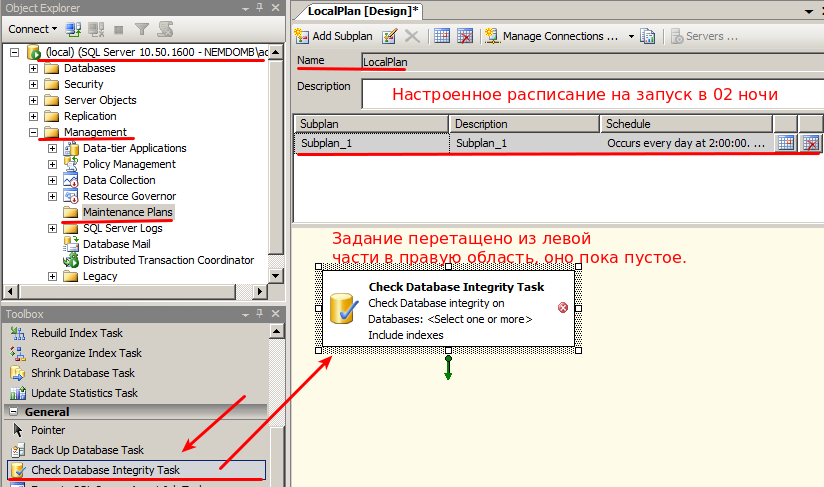The image size is (824, 487).
Task: Select Distributed Transaction Coordinator node
Action: (168, 260)
